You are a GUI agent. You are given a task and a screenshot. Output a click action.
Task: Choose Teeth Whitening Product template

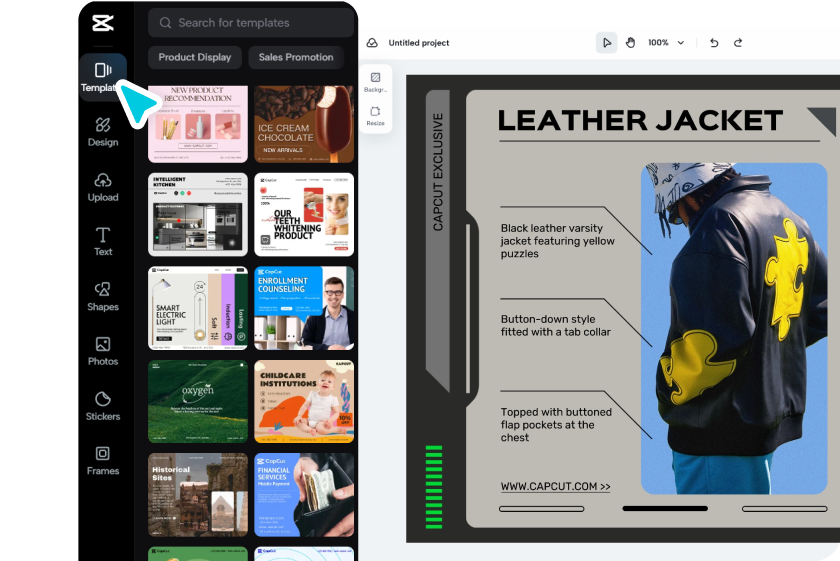point(304,214)
